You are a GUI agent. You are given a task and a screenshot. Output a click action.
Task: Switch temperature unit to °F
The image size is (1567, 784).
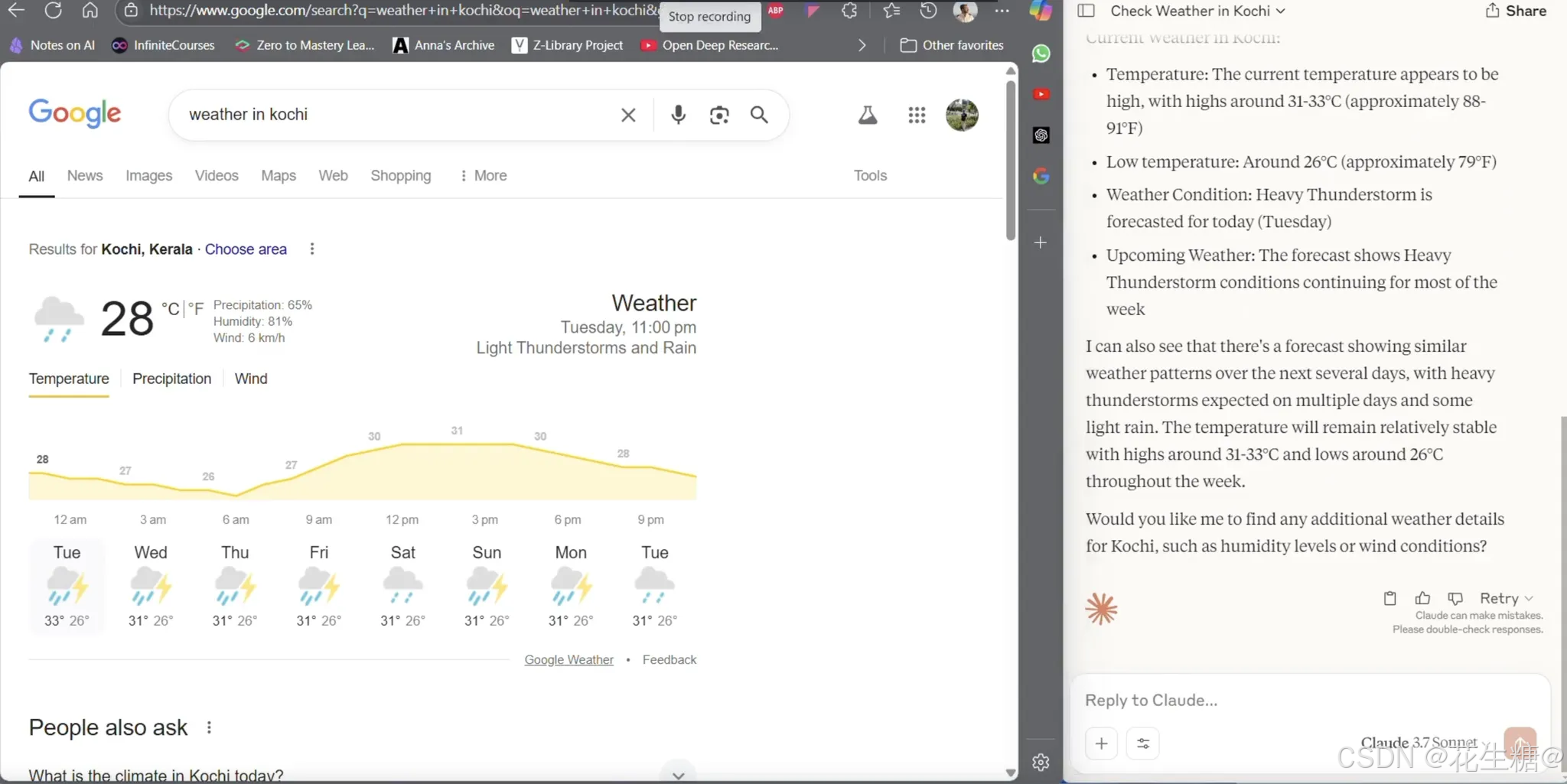pyautogui.click(x=196, y=308)
